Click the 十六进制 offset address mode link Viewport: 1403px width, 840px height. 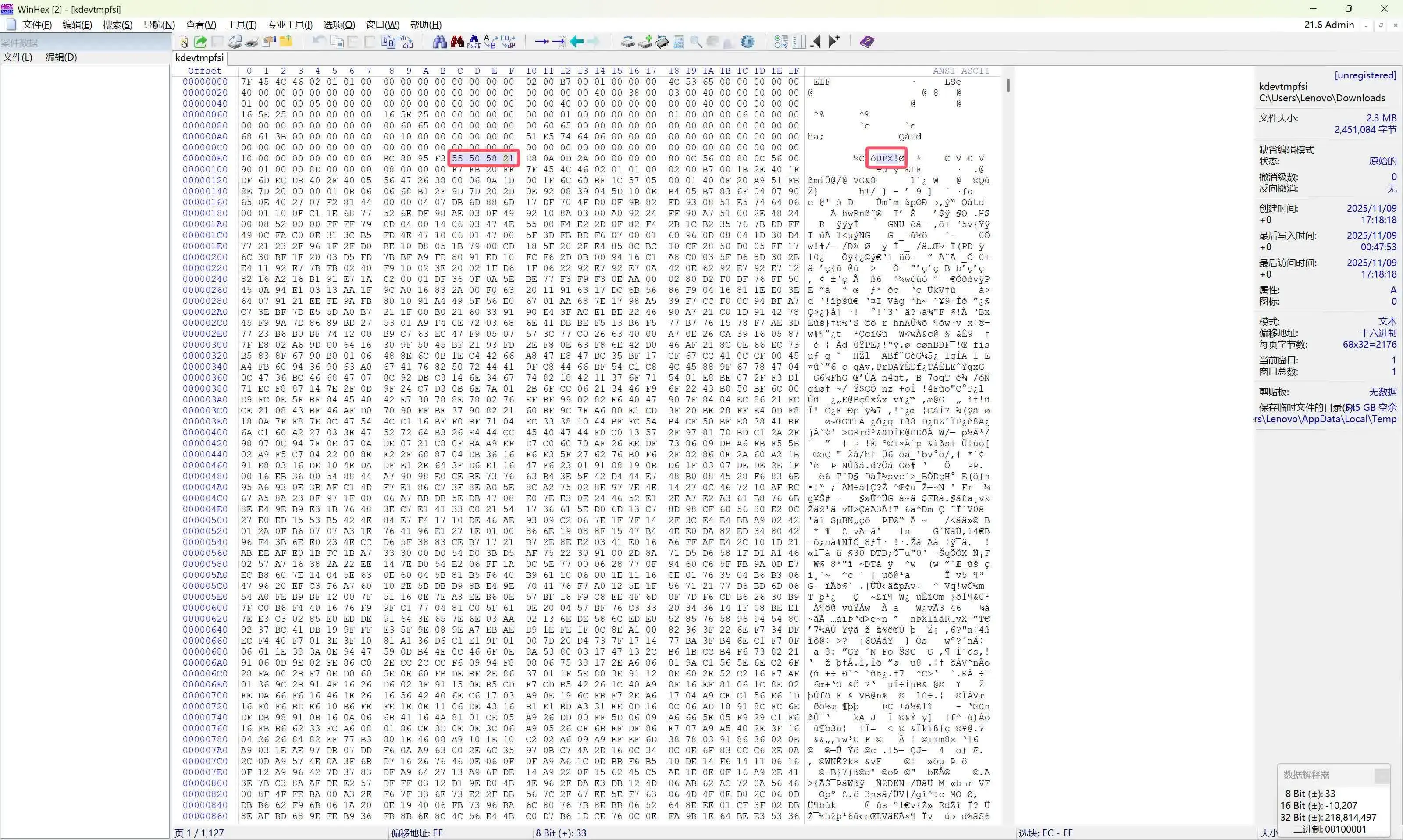1378,333
